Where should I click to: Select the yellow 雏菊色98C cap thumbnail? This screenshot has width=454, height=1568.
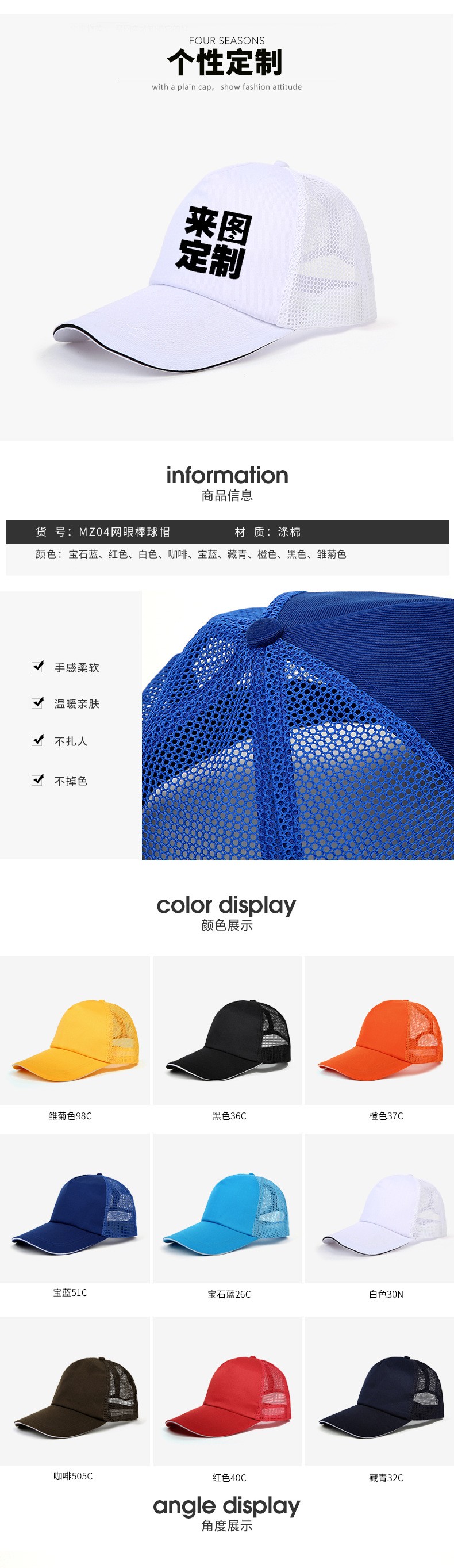point(75,1030)
